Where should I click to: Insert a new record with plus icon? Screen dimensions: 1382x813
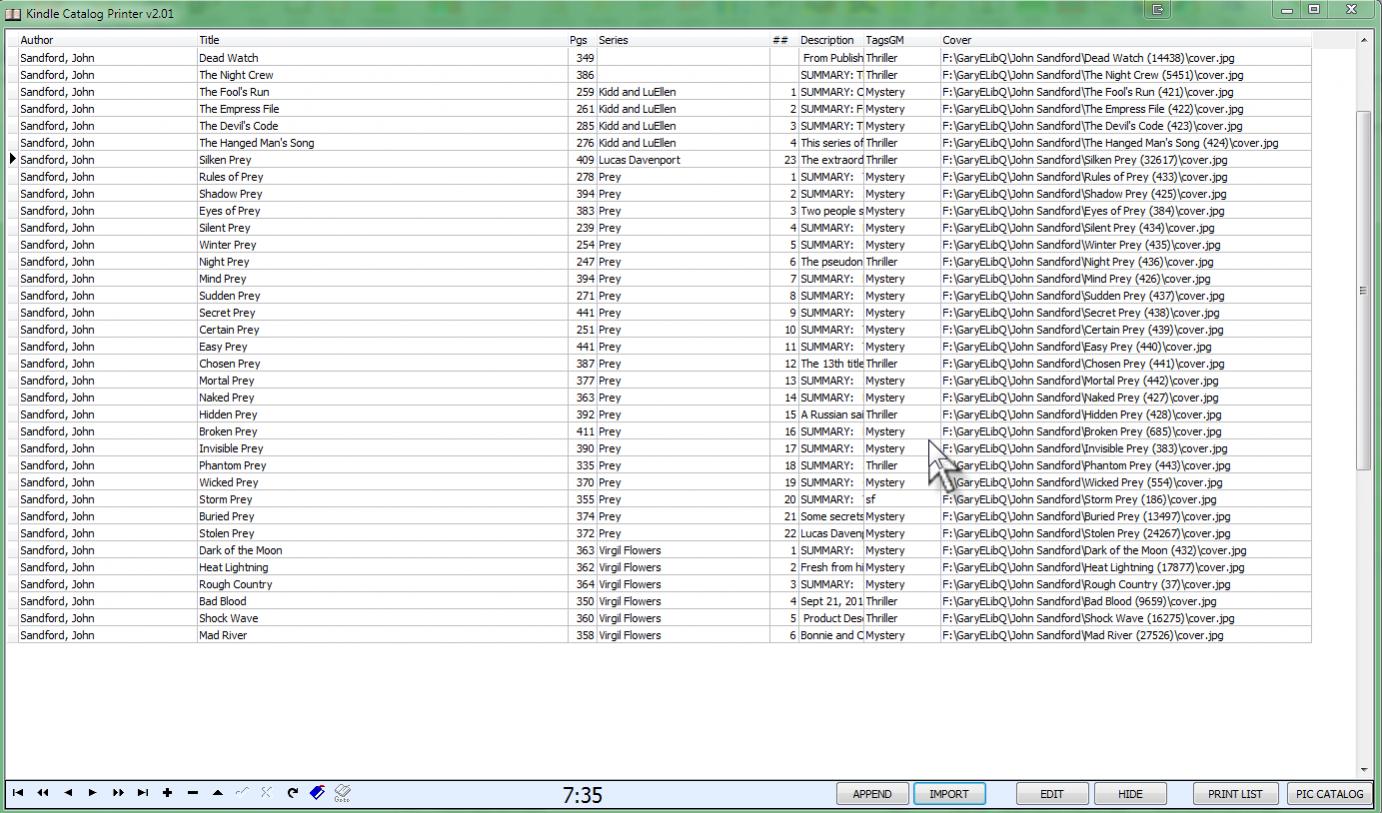[167, 793]
